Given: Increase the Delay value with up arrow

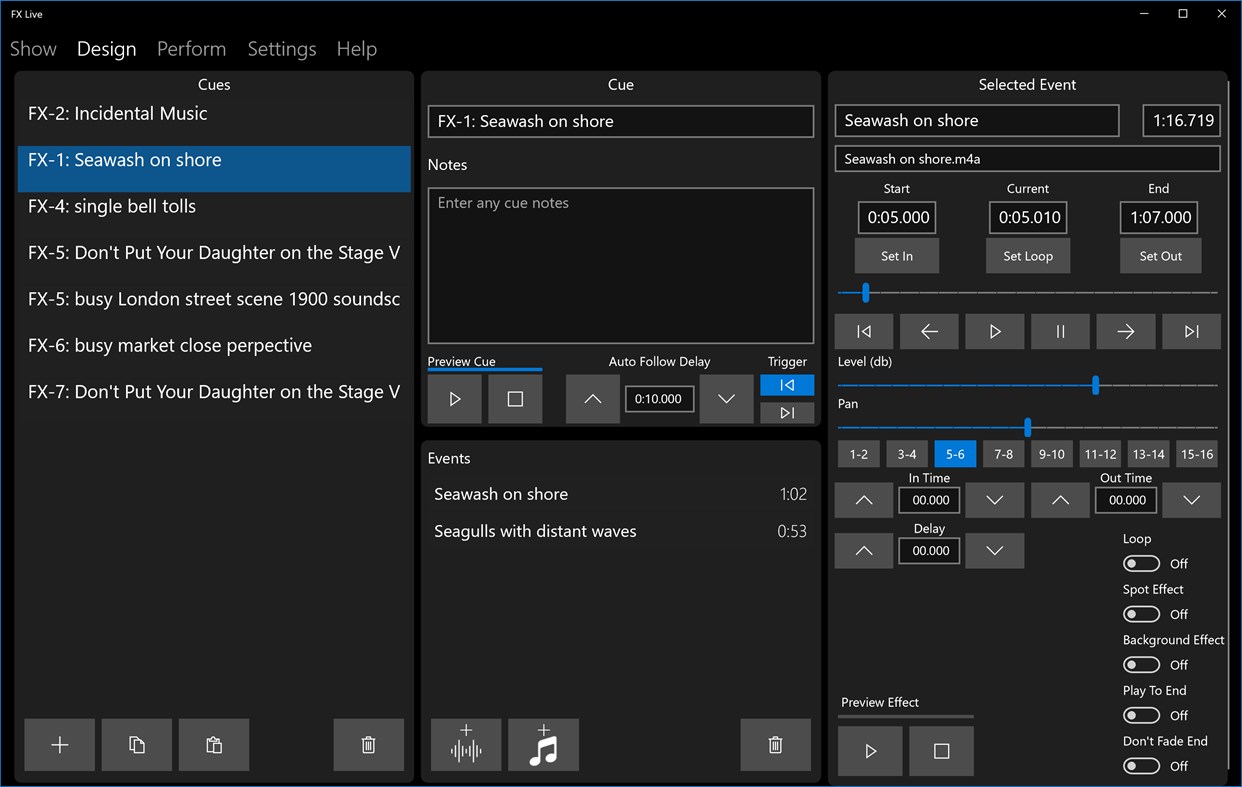Looking at the screenshot, I should click(863, 550).
